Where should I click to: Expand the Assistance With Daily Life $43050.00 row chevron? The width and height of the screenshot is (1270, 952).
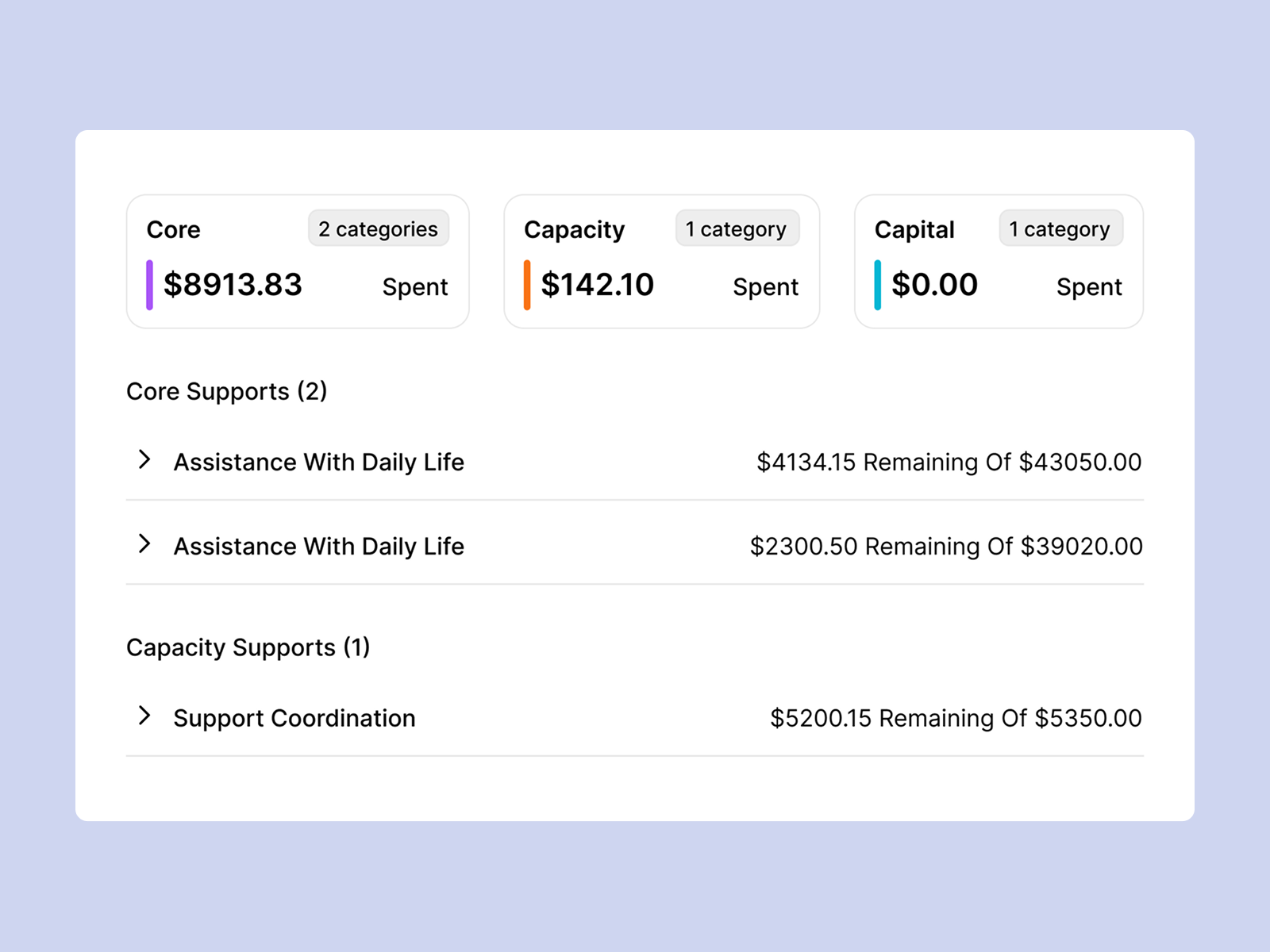coord(144,460)
